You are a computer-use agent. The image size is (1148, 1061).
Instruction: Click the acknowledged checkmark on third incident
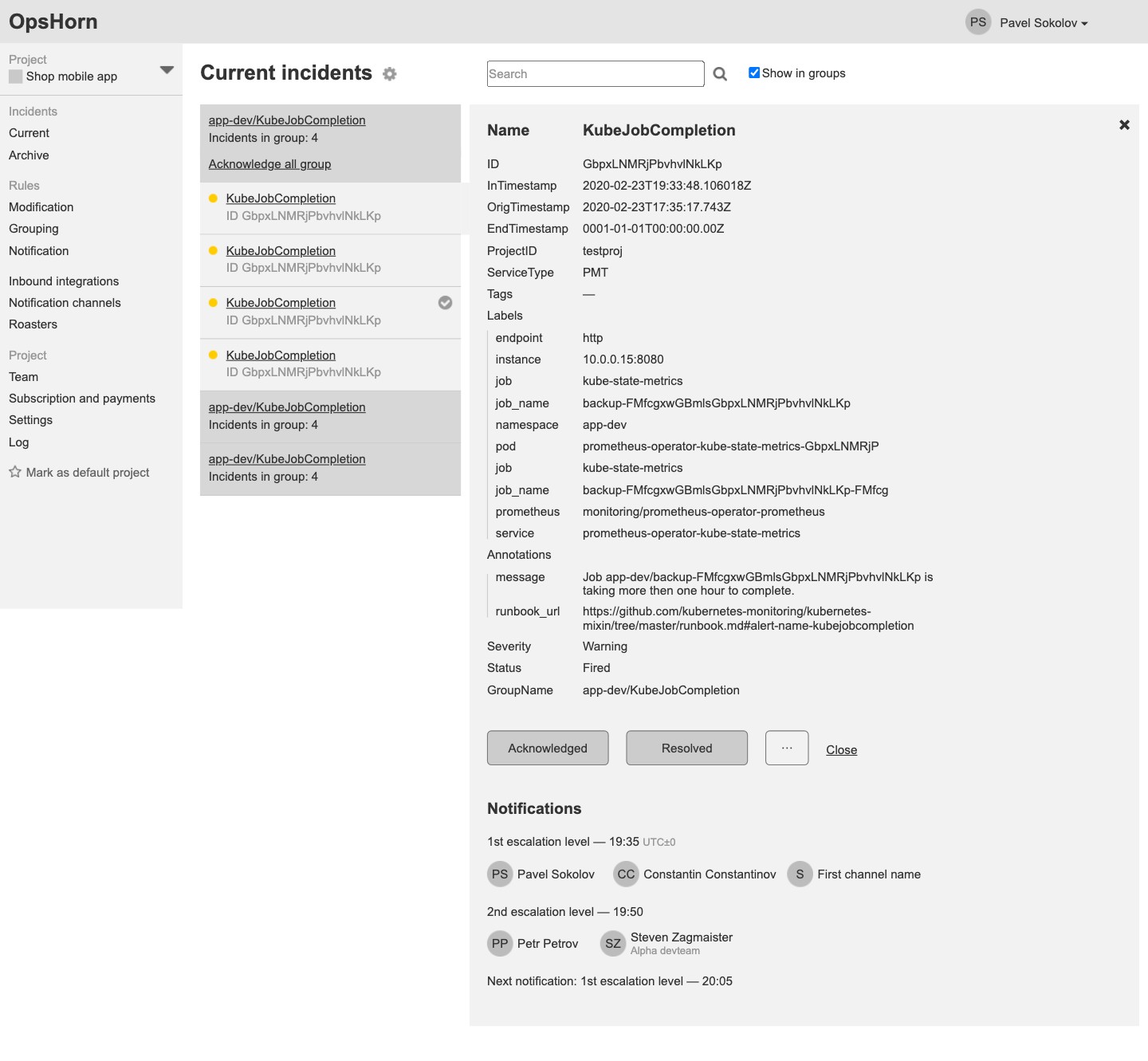tap(446, 303)
